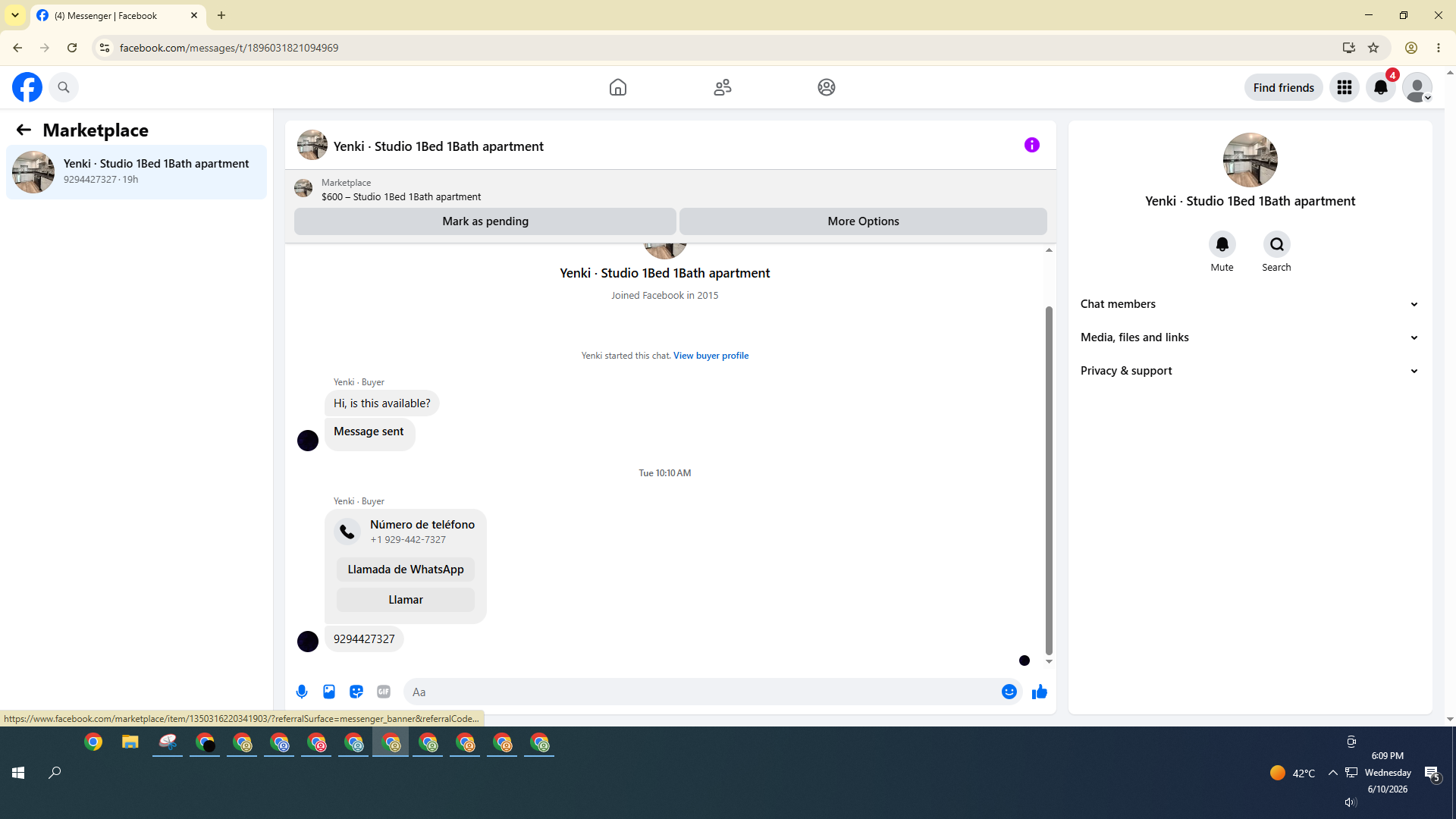The width and height of the screenshot is (1456, 819).
Task: View site information in the address bar
Action: click(x=105, y=48)
